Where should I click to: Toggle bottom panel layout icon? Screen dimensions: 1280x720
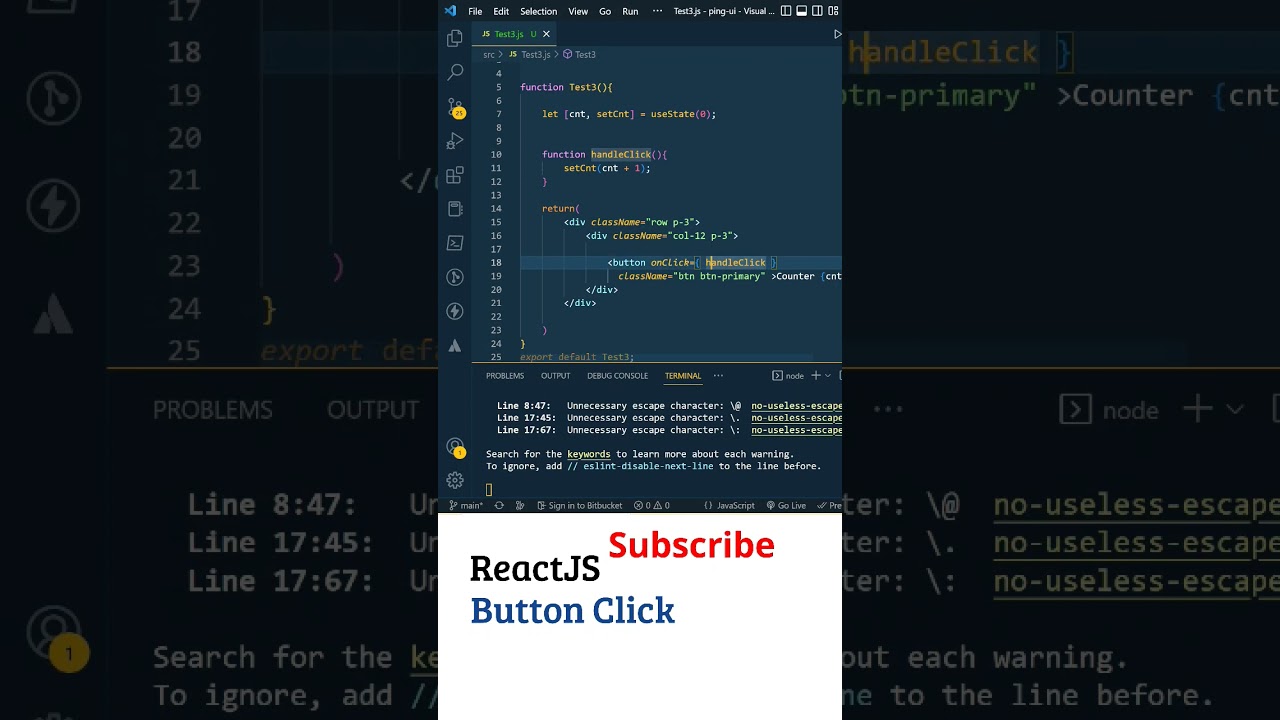tap(802, 11)
